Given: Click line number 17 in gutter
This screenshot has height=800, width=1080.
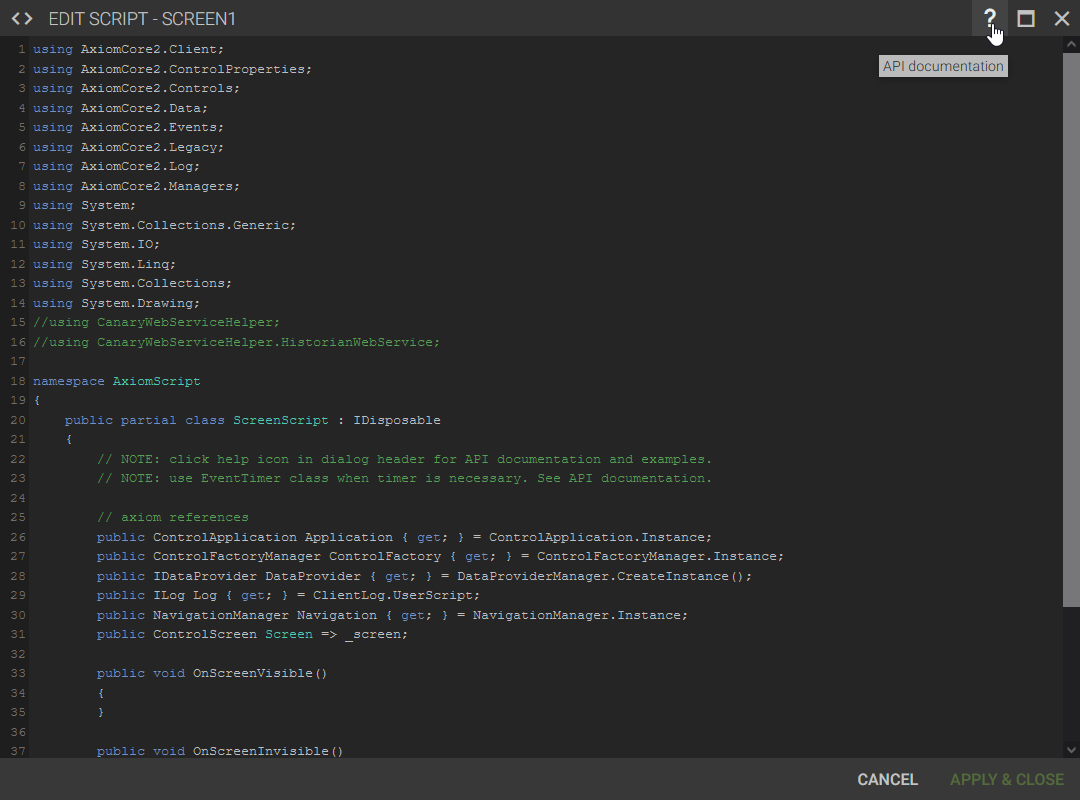Looking at the screenshot, I should 18,362.
